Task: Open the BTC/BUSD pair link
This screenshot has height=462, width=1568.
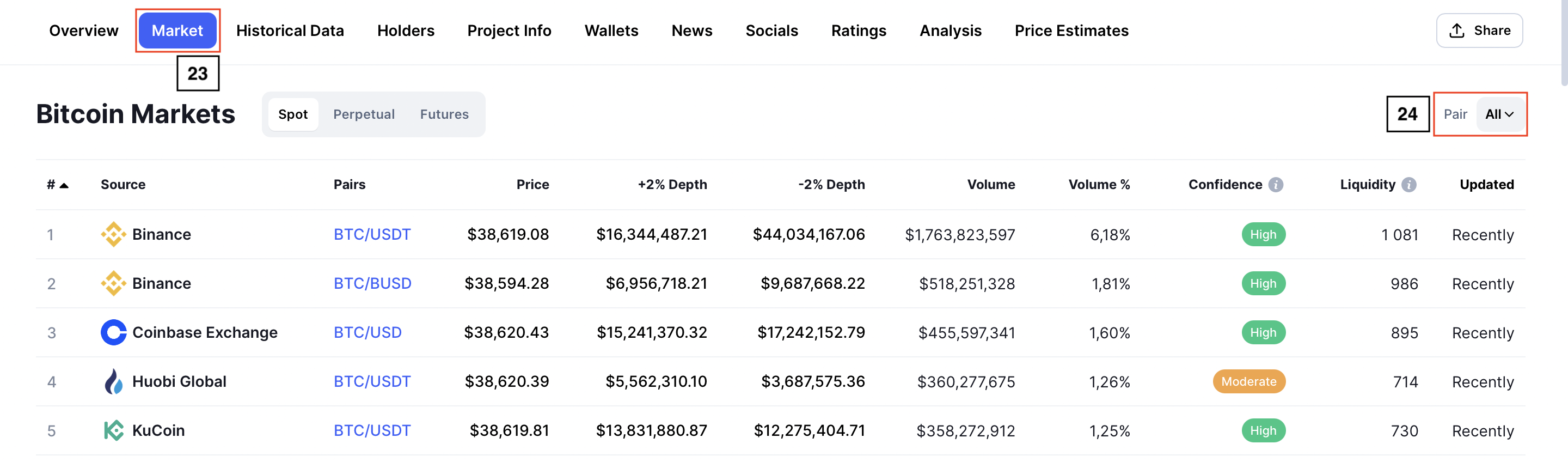Action: [372, 283]
